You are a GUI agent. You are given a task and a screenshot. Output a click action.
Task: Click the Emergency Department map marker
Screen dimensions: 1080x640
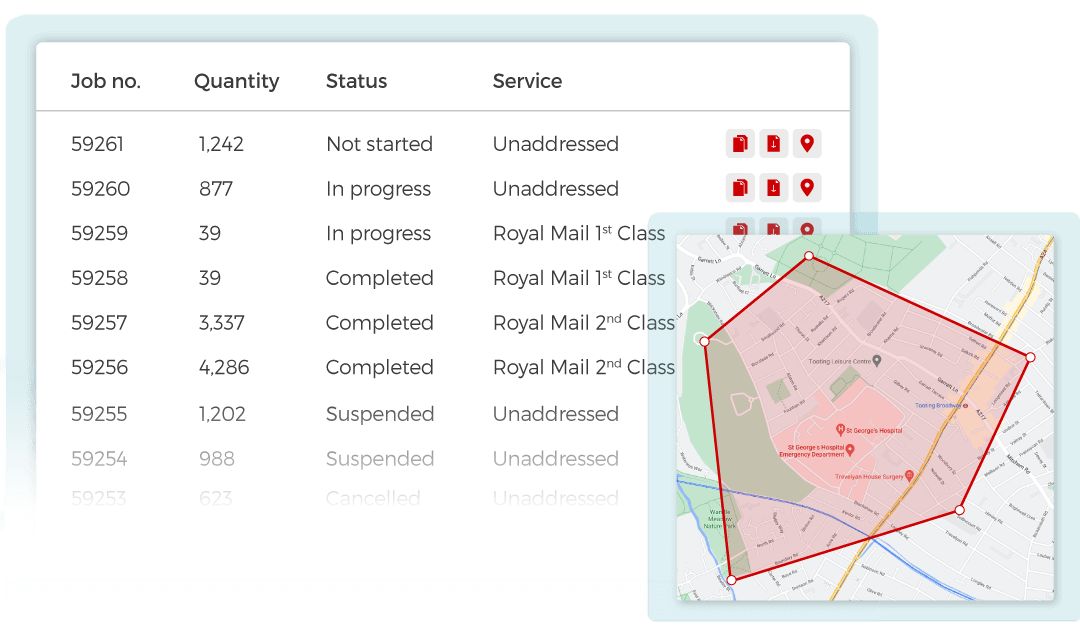coord(850,450)
